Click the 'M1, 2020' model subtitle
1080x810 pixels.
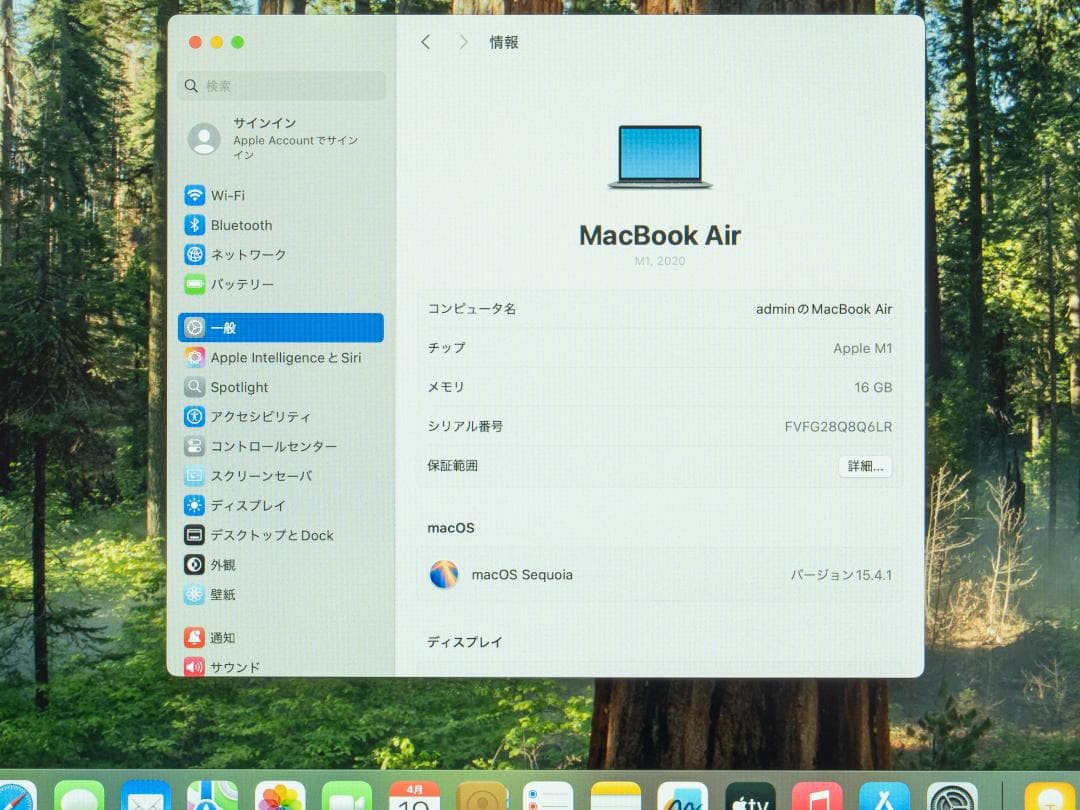[x=660, y=261]
